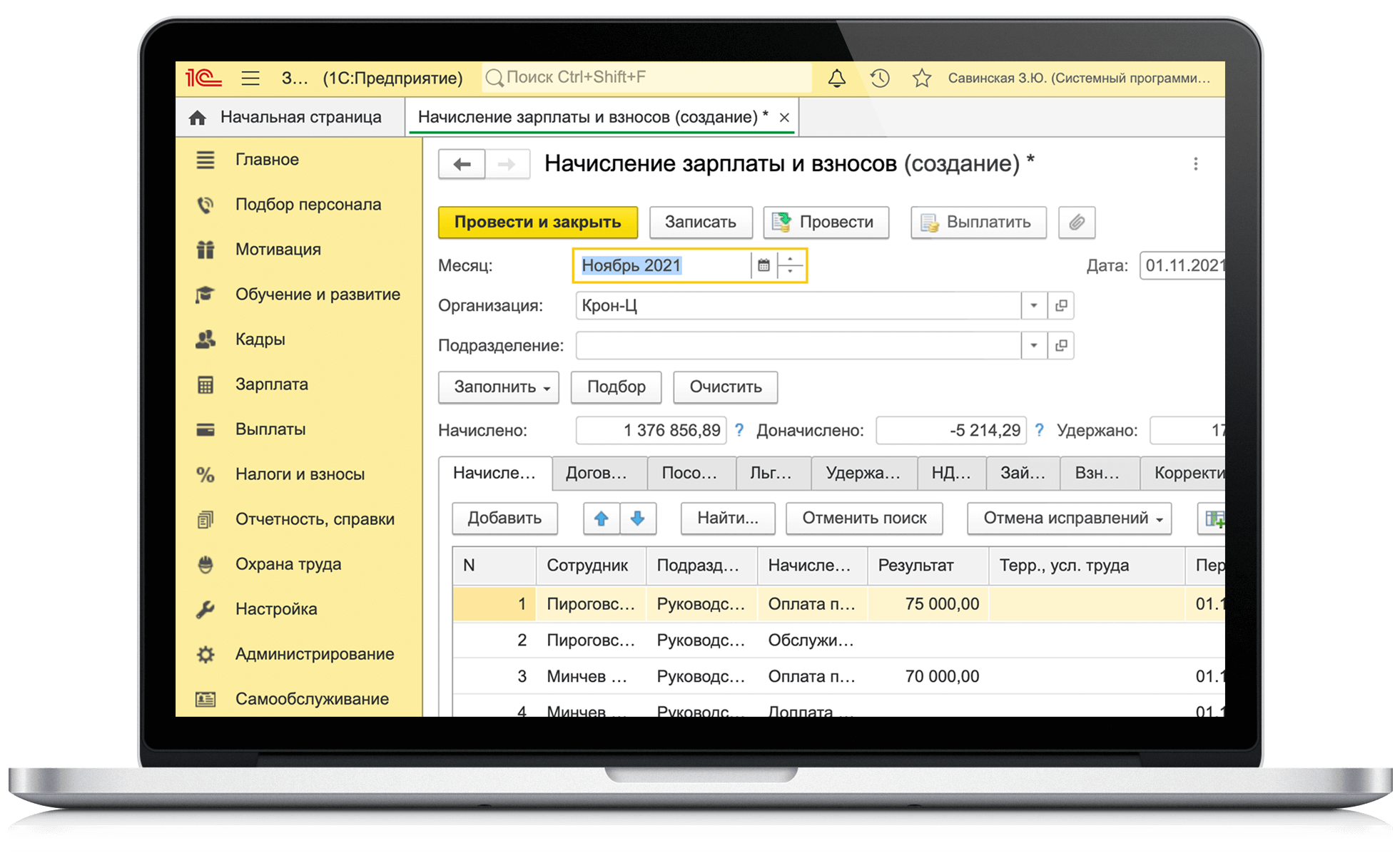Move row up with blue arrow
Screen dimensions: 1400x863
coord(601,519)
